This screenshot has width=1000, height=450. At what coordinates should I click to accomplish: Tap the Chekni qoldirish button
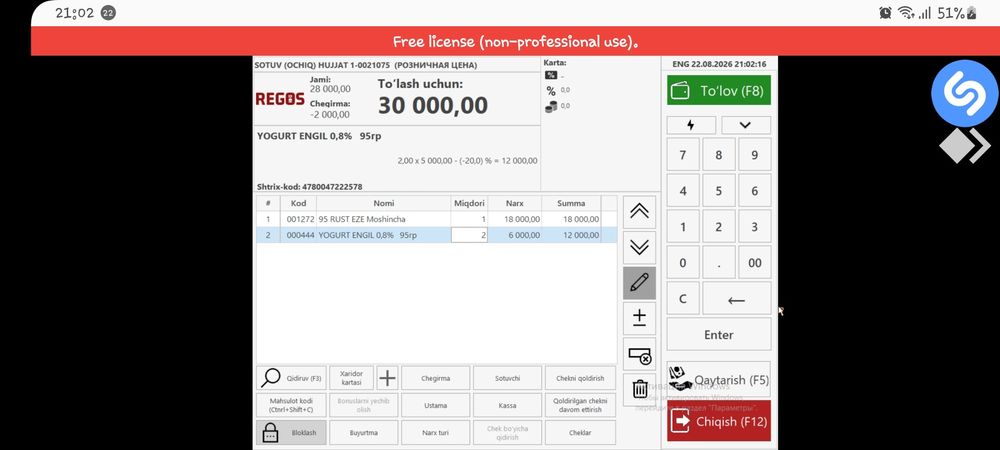580,378
